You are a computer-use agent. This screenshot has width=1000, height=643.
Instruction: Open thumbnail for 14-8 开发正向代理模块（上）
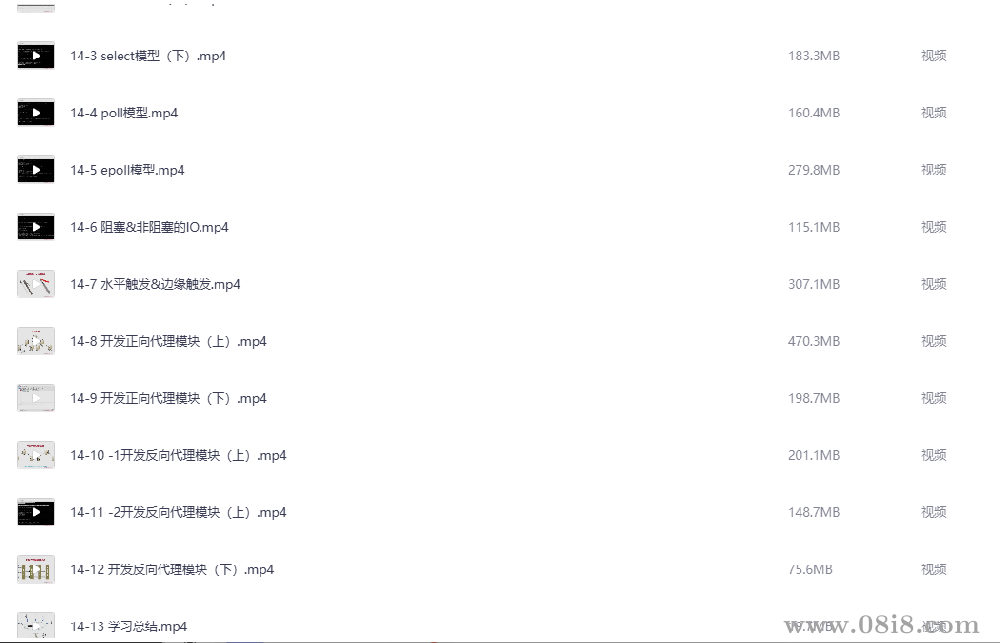coord(36,341)
